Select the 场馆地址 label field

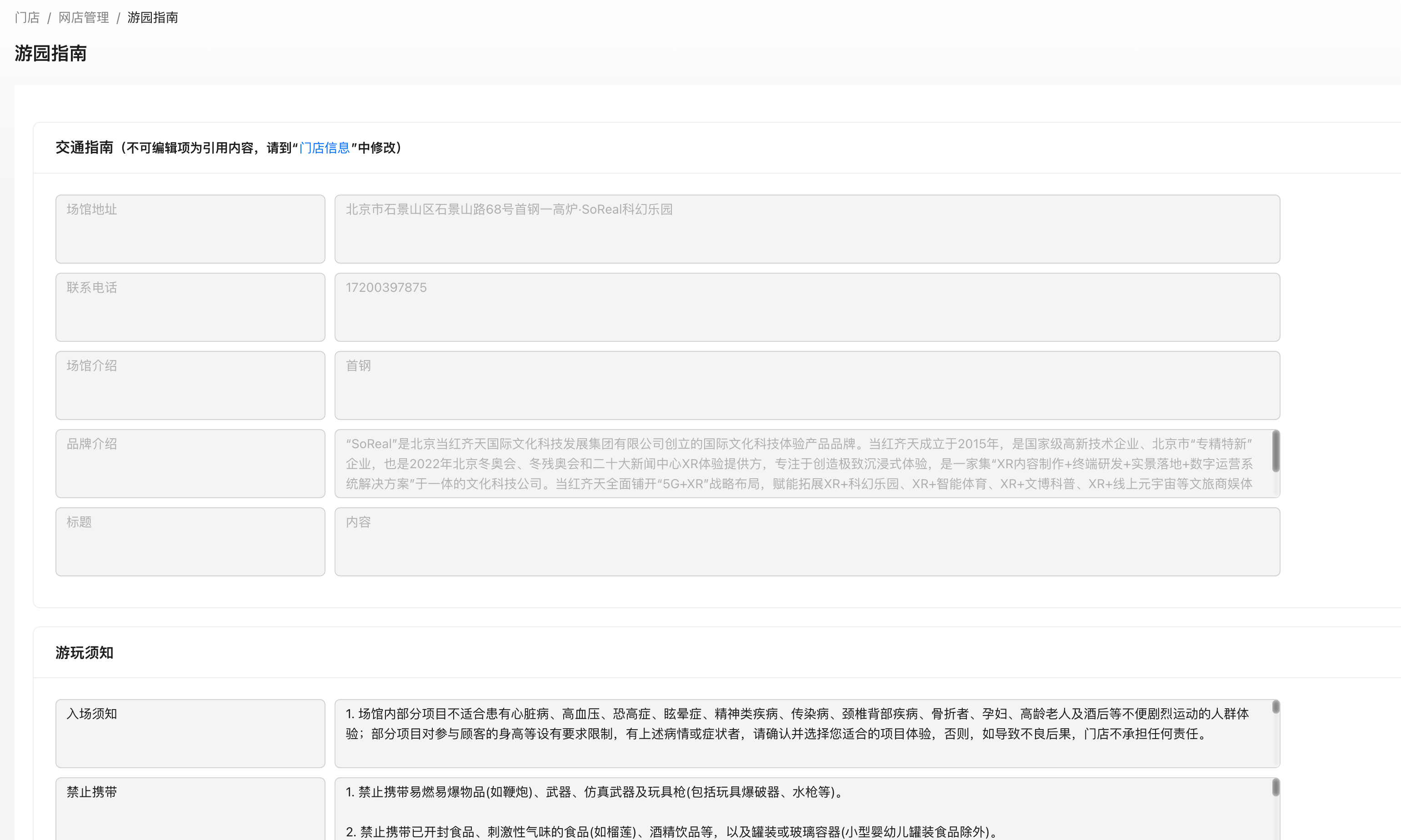pos(190,229)
